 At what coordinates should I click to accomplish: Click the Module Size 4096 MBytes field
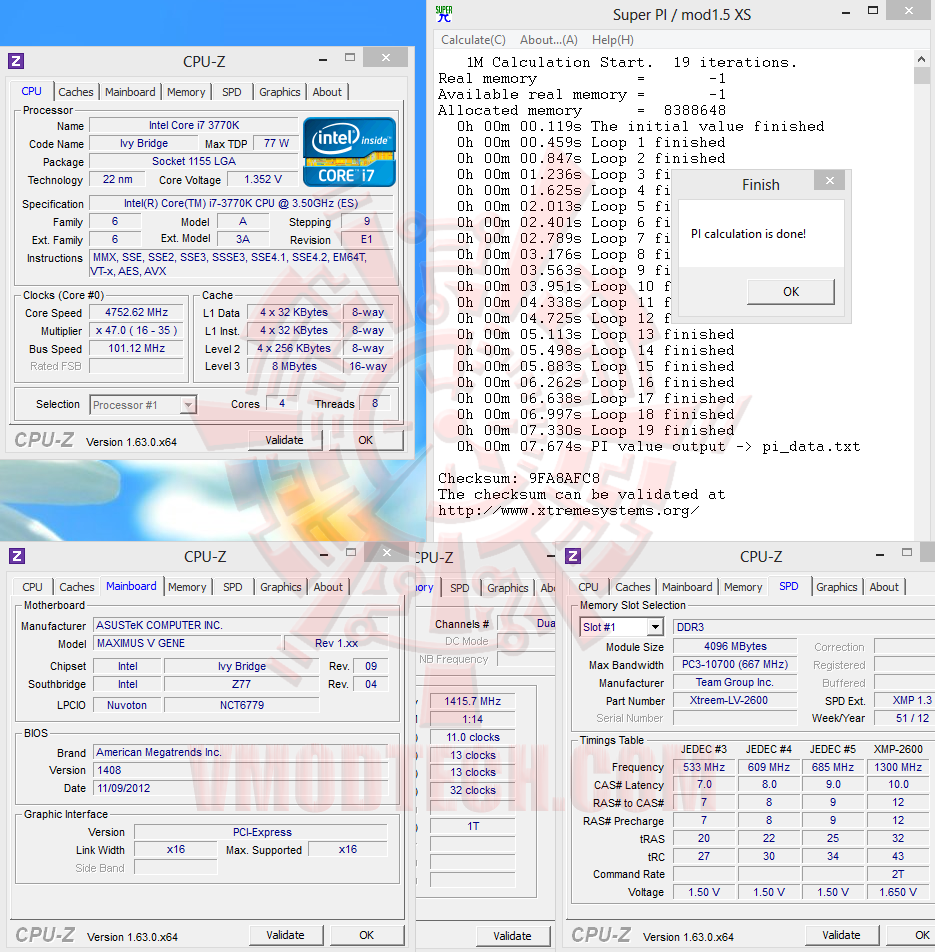(x=735, y=646)
